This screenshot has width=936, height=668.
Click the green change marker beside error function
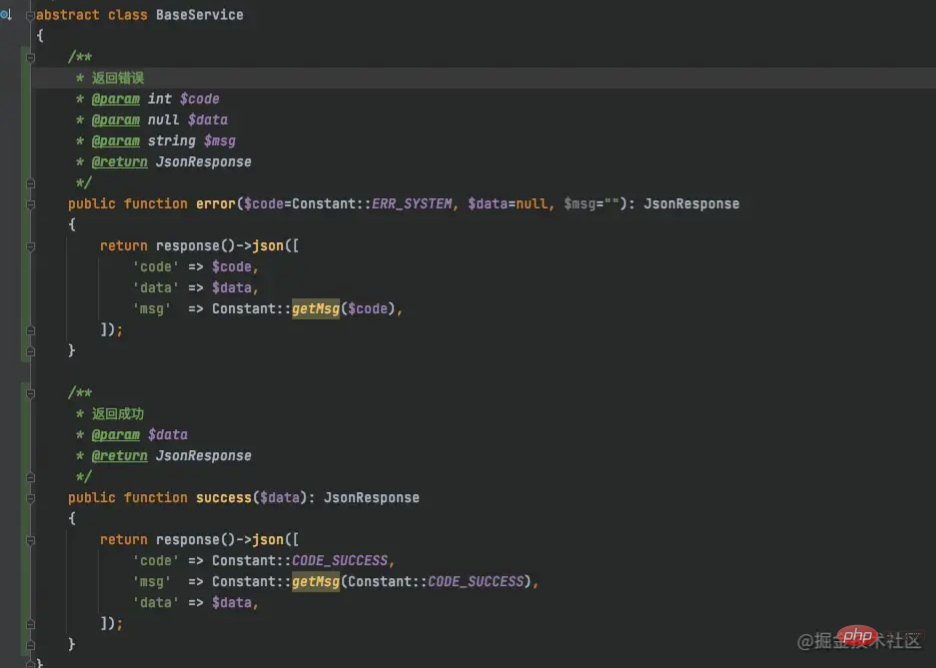pos(24,205)
